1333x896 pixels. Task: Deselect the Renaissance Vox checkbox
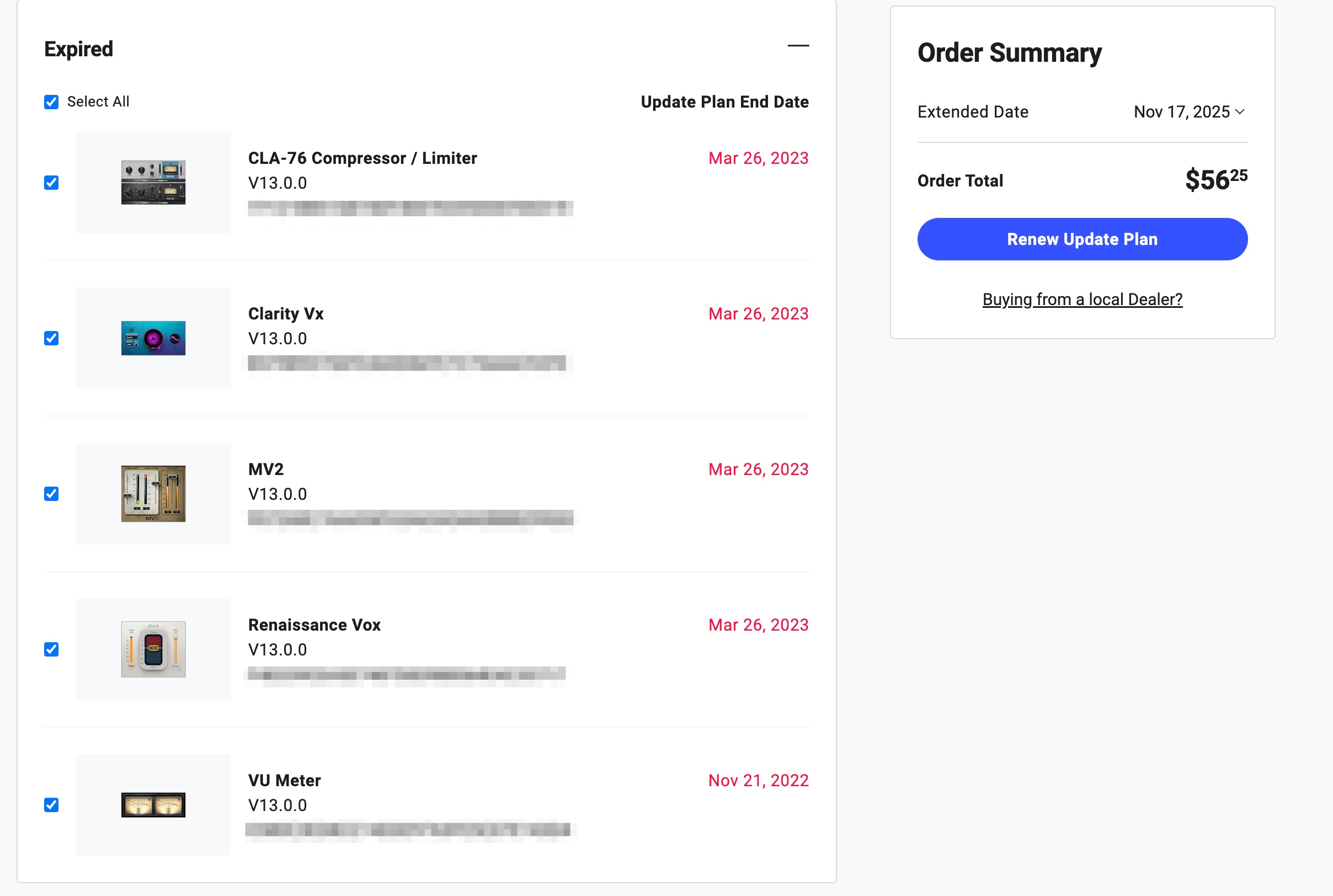tap(51, 650)
